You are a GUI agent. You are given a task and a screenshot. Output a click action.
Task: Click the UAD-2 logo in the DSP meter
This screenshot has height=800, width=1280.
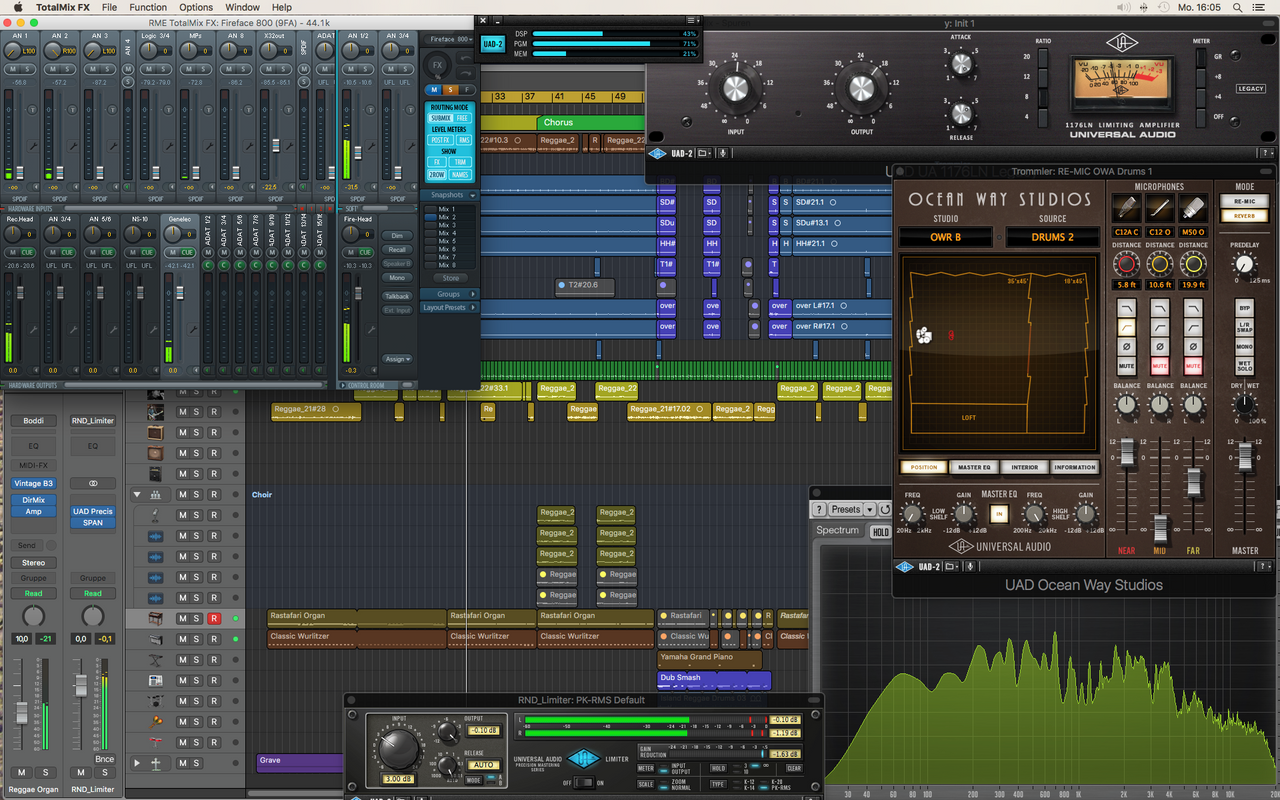coord(492,44)
